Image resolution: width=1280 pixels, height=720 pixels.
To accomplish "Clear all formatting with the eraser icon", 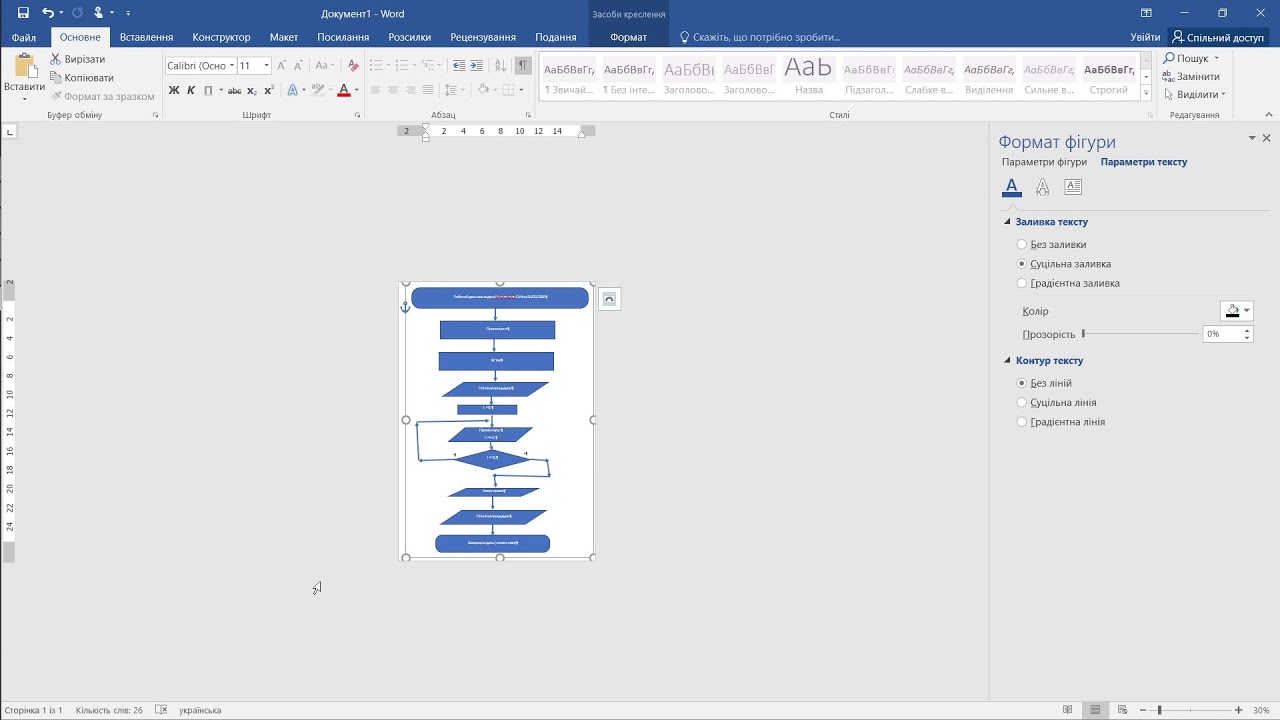I will (x=352, y=65).
